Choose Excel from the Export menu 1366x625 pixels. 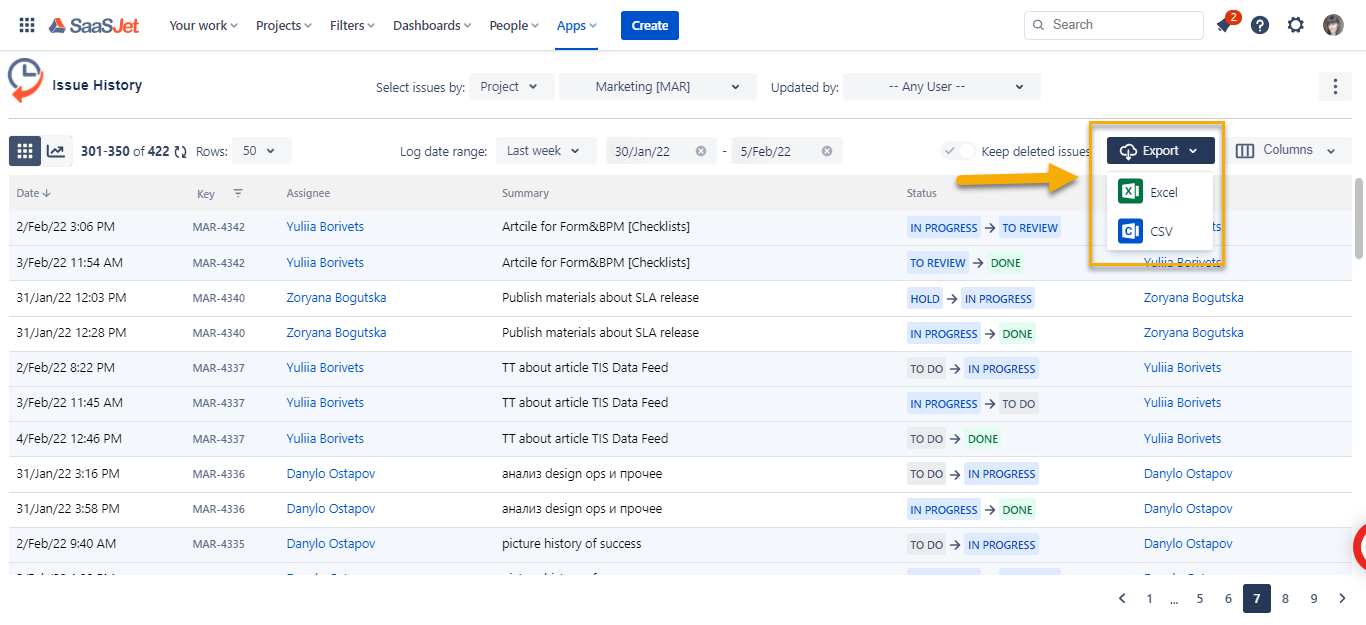point(1160,192)
